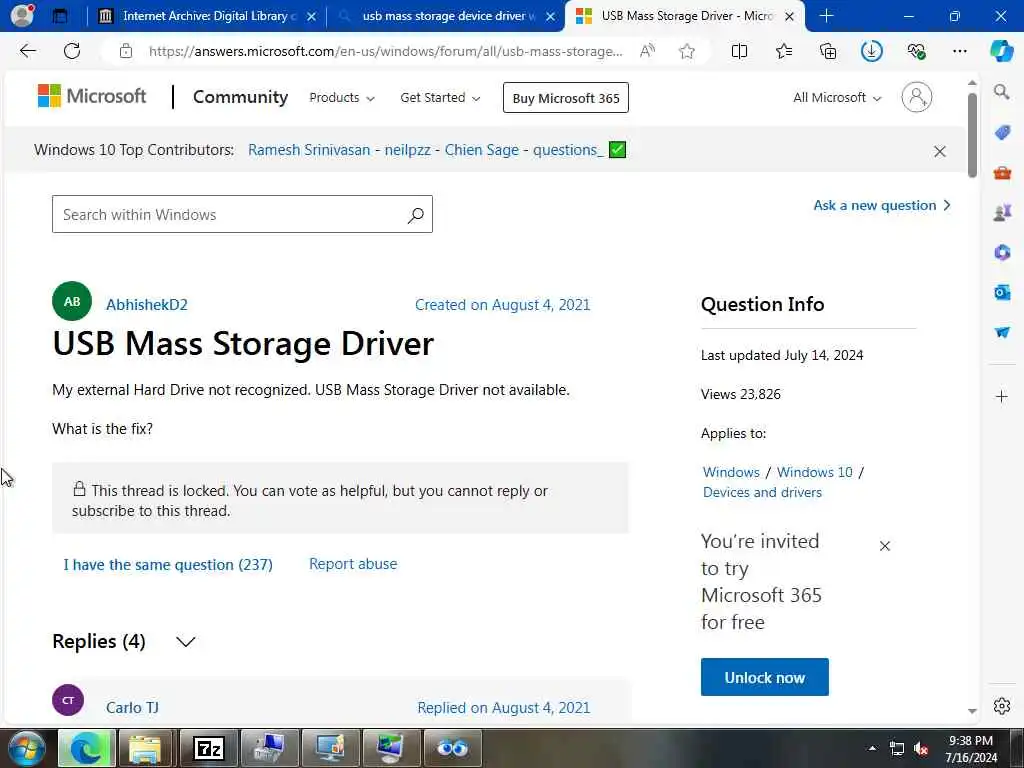
Task: Open Microsoft 365 icon in sidebar
Action: click(1002, 252)
